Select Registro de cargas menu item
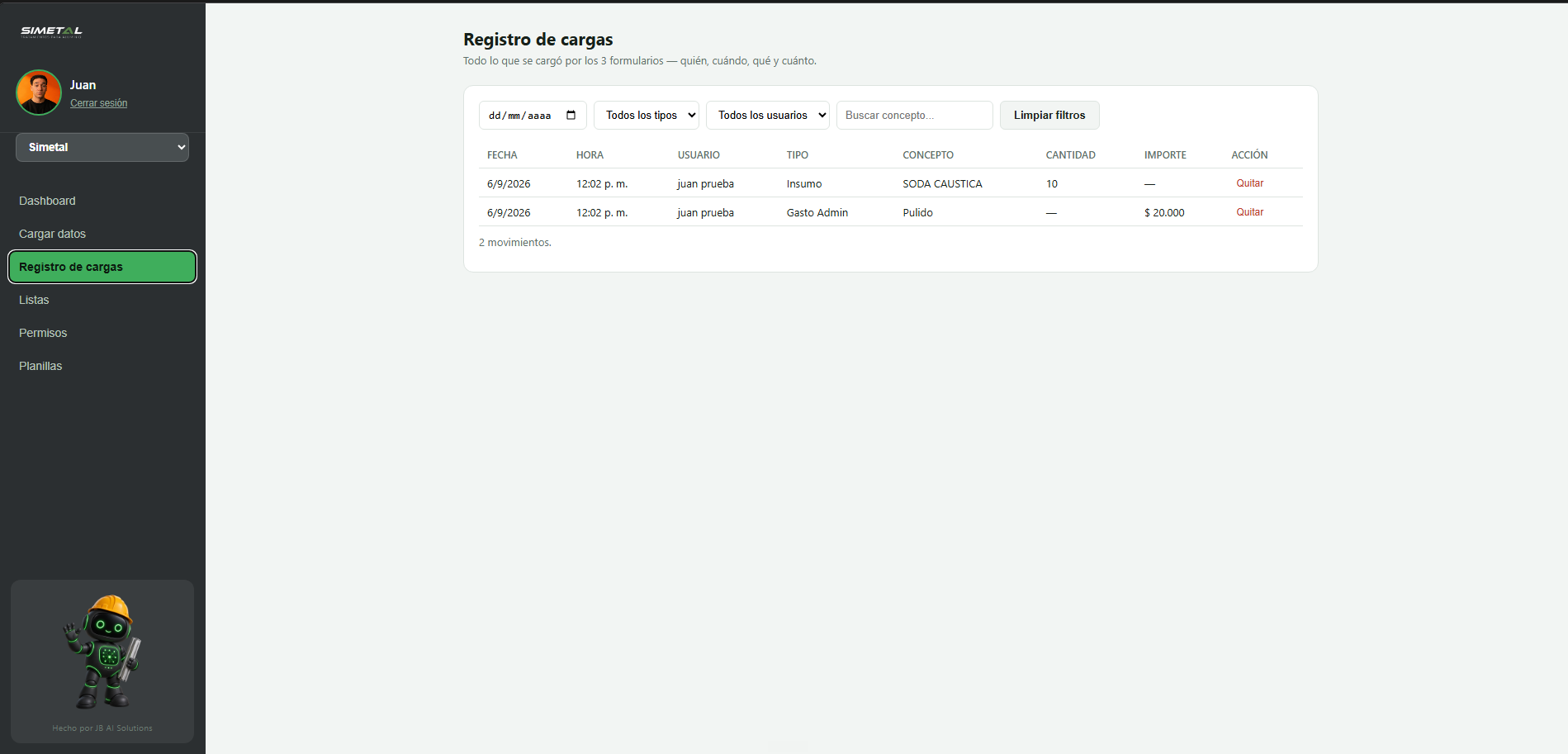 tap(102, 267)
